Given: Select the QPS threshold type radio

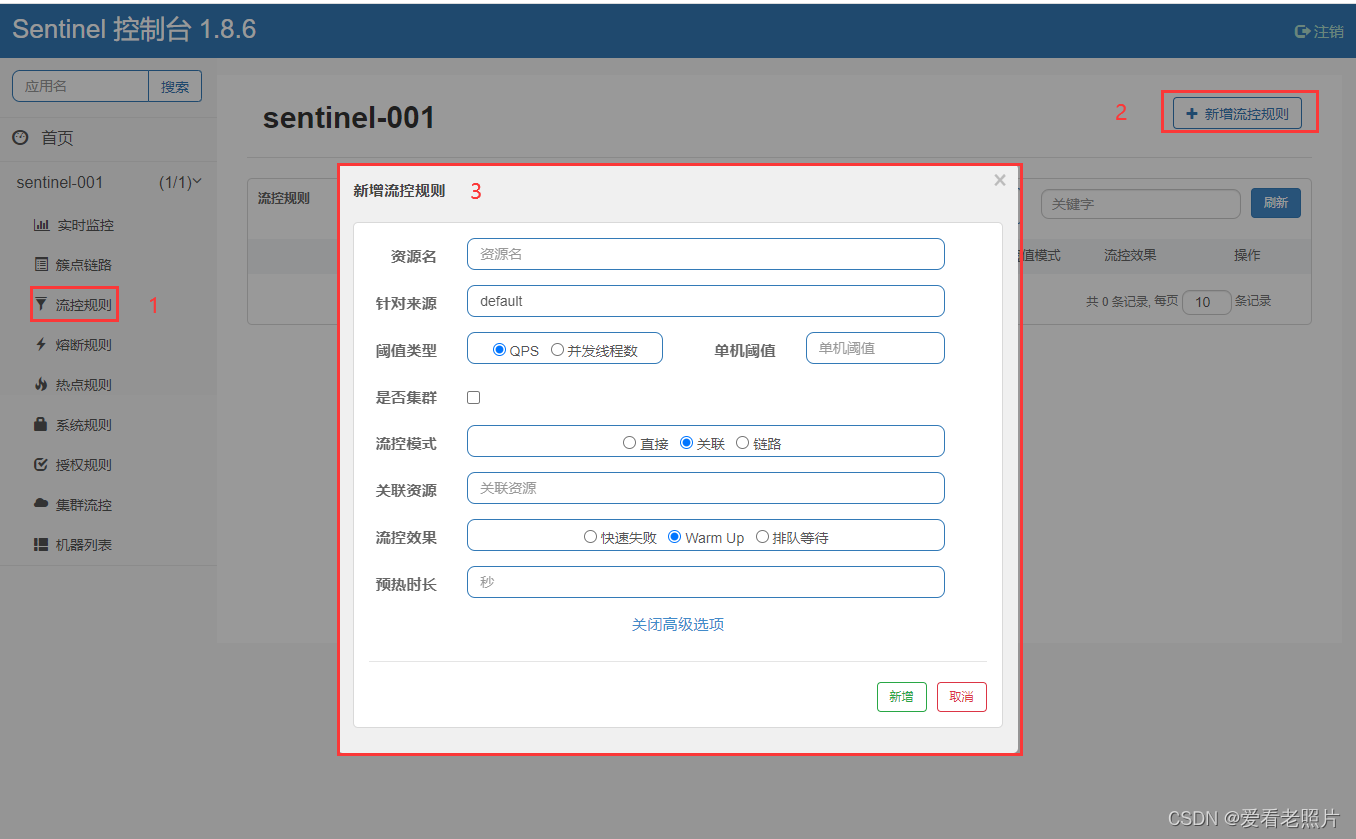Looking at the screenshot, I should tap(500, 350).
